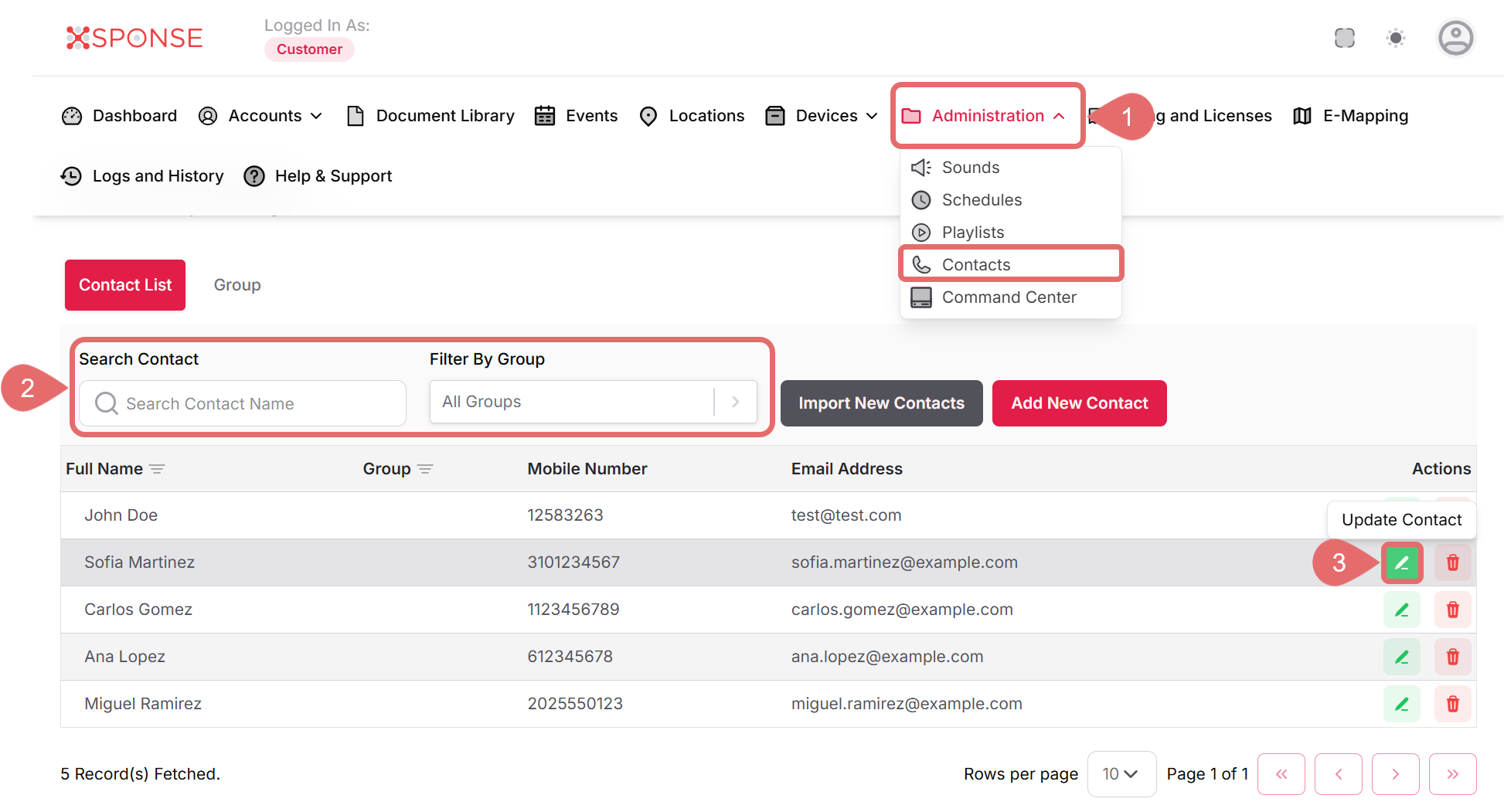
Task: Select Command Center from the Administration submenu
Action: coord(1009,297)
